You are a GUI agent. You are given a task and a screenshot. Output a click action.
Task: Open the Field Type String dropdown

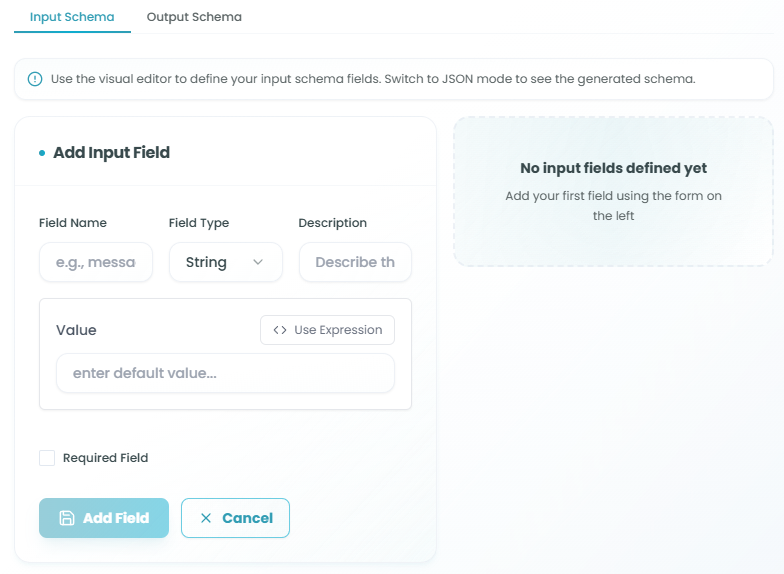[225, 262]
